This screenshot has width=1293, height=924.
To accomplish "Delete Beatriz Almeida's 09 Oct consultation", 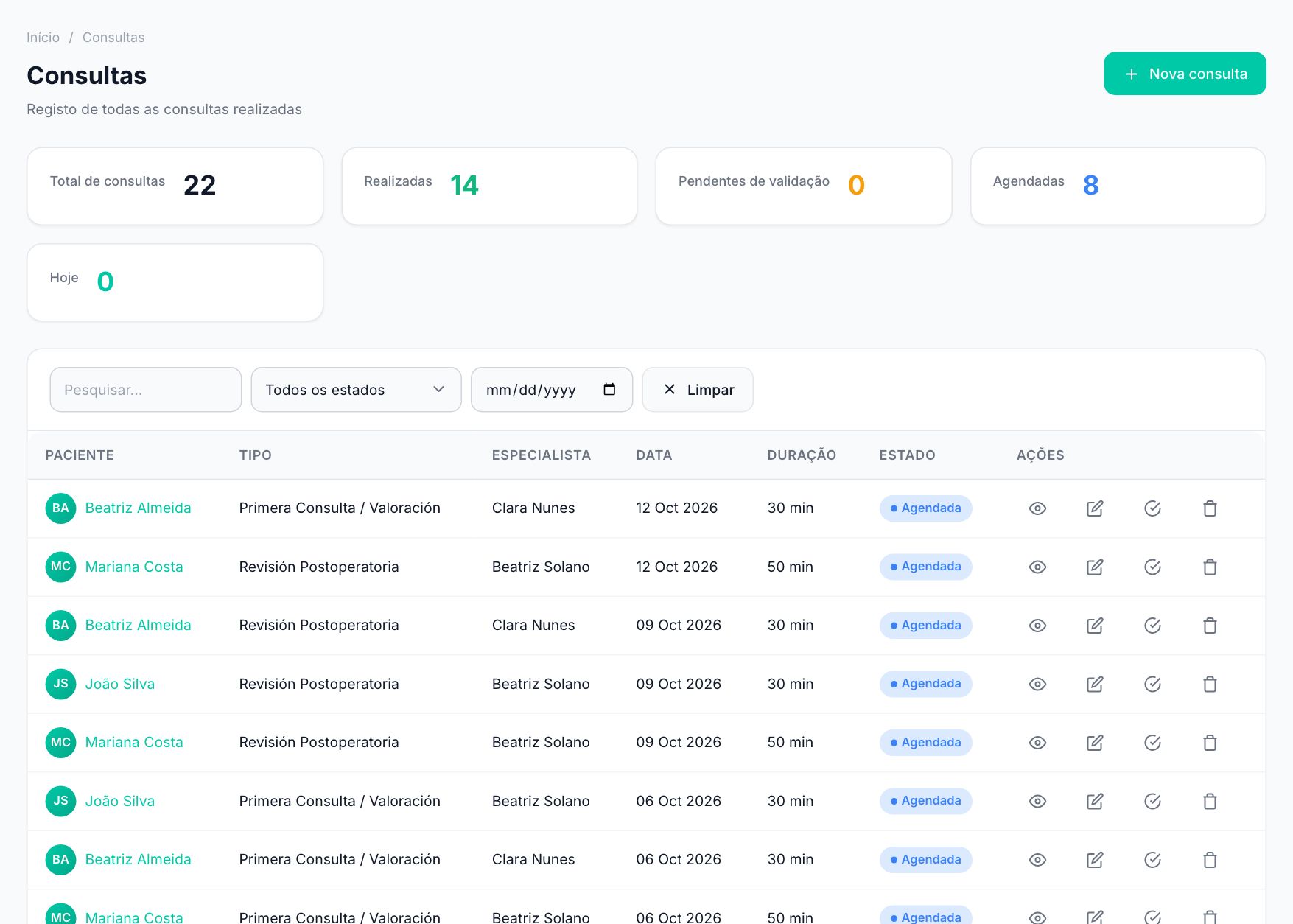I will tap(1210, 626).
